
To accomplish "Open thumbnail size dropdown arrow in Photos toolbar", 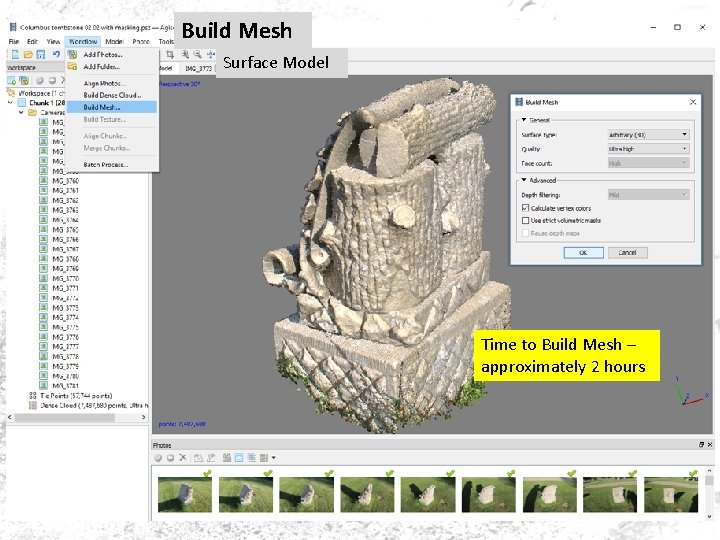I will [274, 458].
